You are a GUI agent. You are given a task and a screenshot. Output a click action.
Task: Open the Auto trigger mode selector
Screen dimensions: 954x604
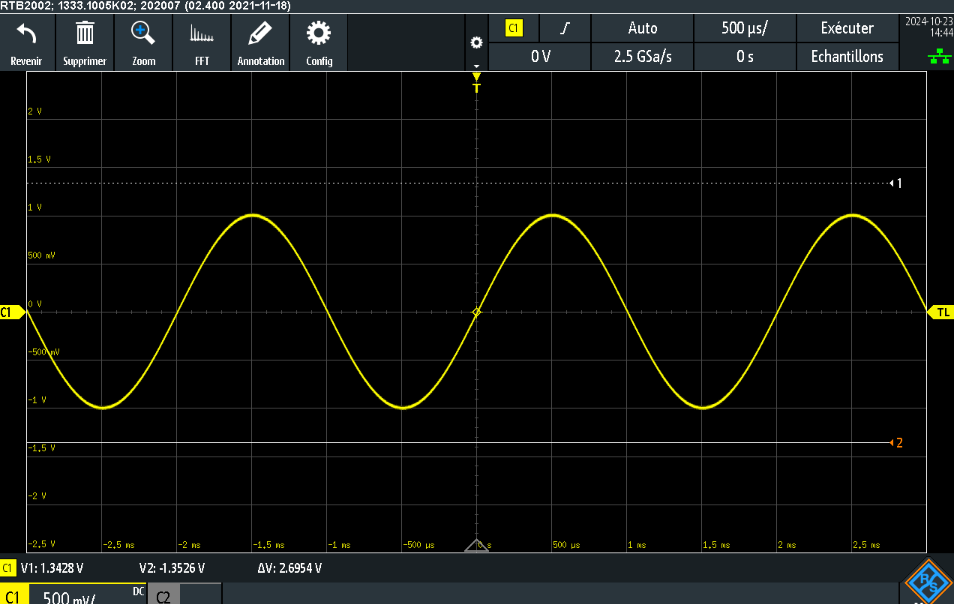[x=642, y=28]
